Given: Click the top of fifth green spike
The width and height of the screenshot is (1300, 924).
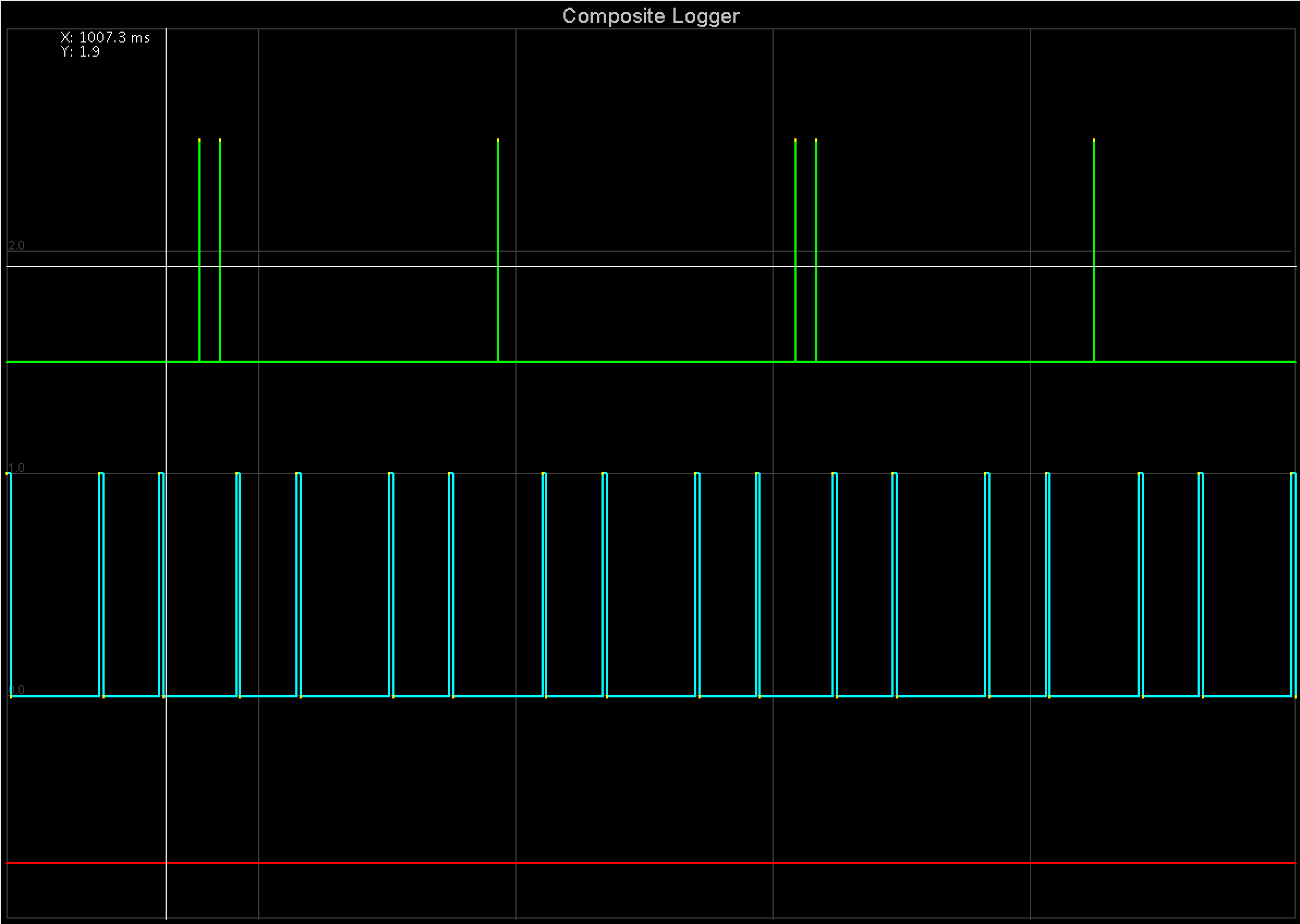Looking at the screenshot, I should pos(816,140).
